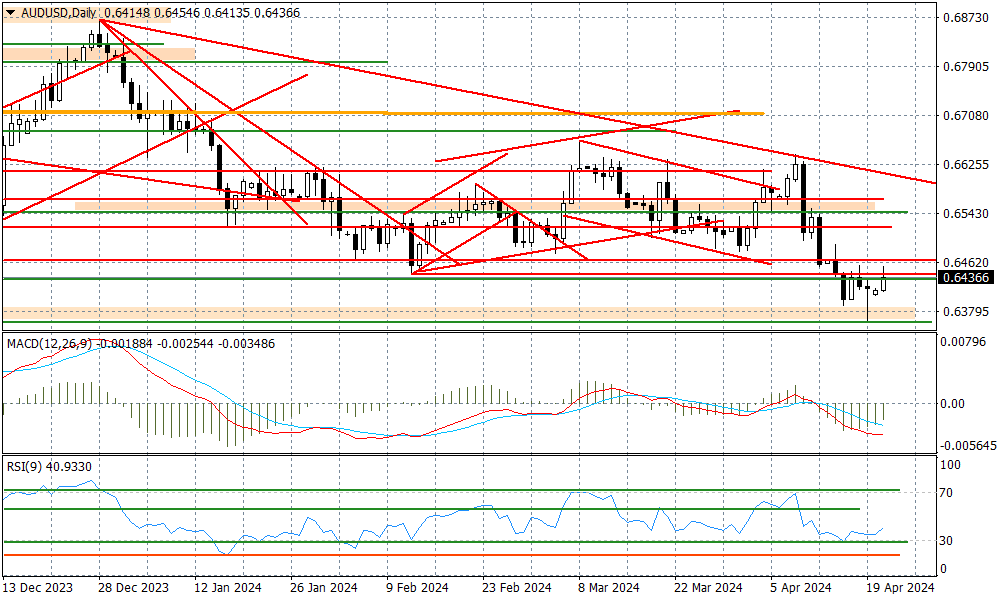This screenshot has width=1000, height=600.
Task: Select the AUDUSD,Daily chart title label
Action: coord(58,13)
